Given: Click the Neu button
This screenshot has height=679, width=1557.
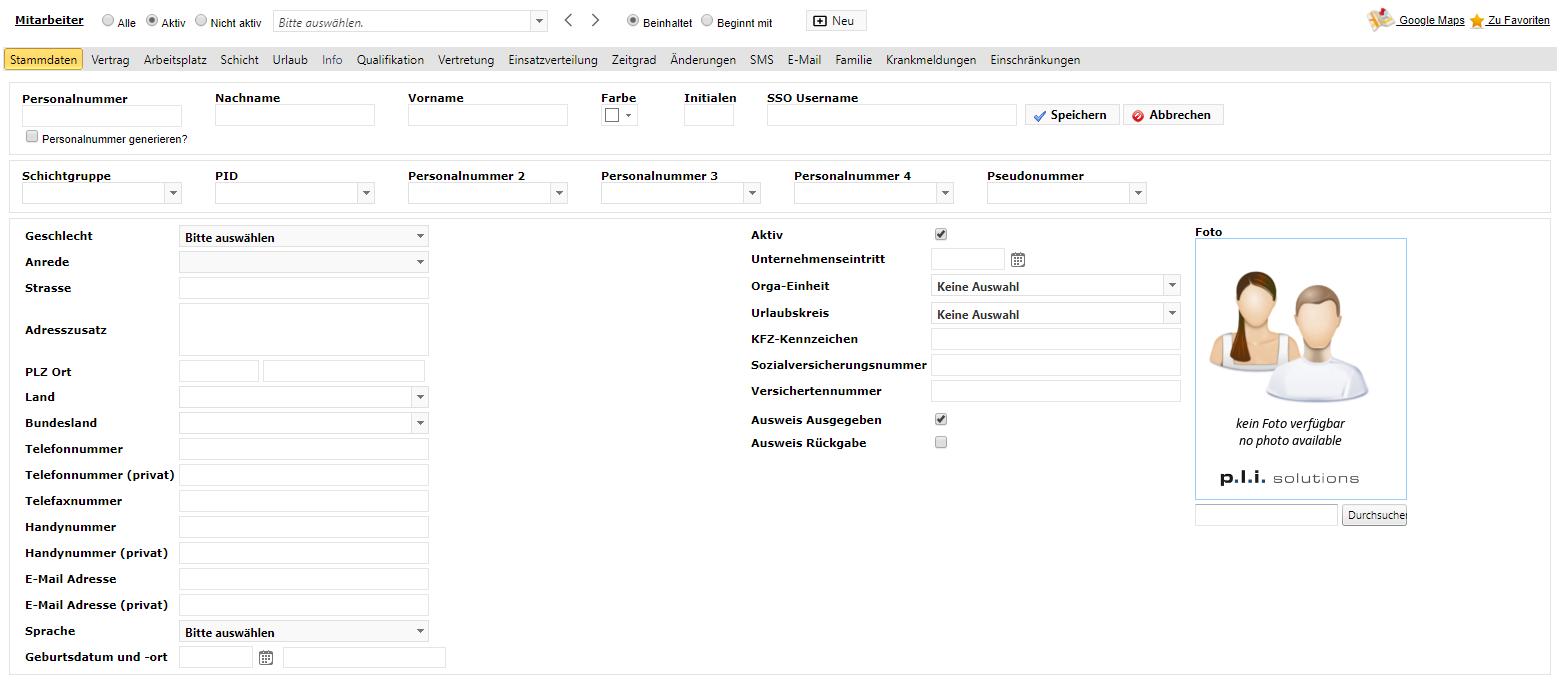Looking at the screenshot, I should [x=836, y=21].
